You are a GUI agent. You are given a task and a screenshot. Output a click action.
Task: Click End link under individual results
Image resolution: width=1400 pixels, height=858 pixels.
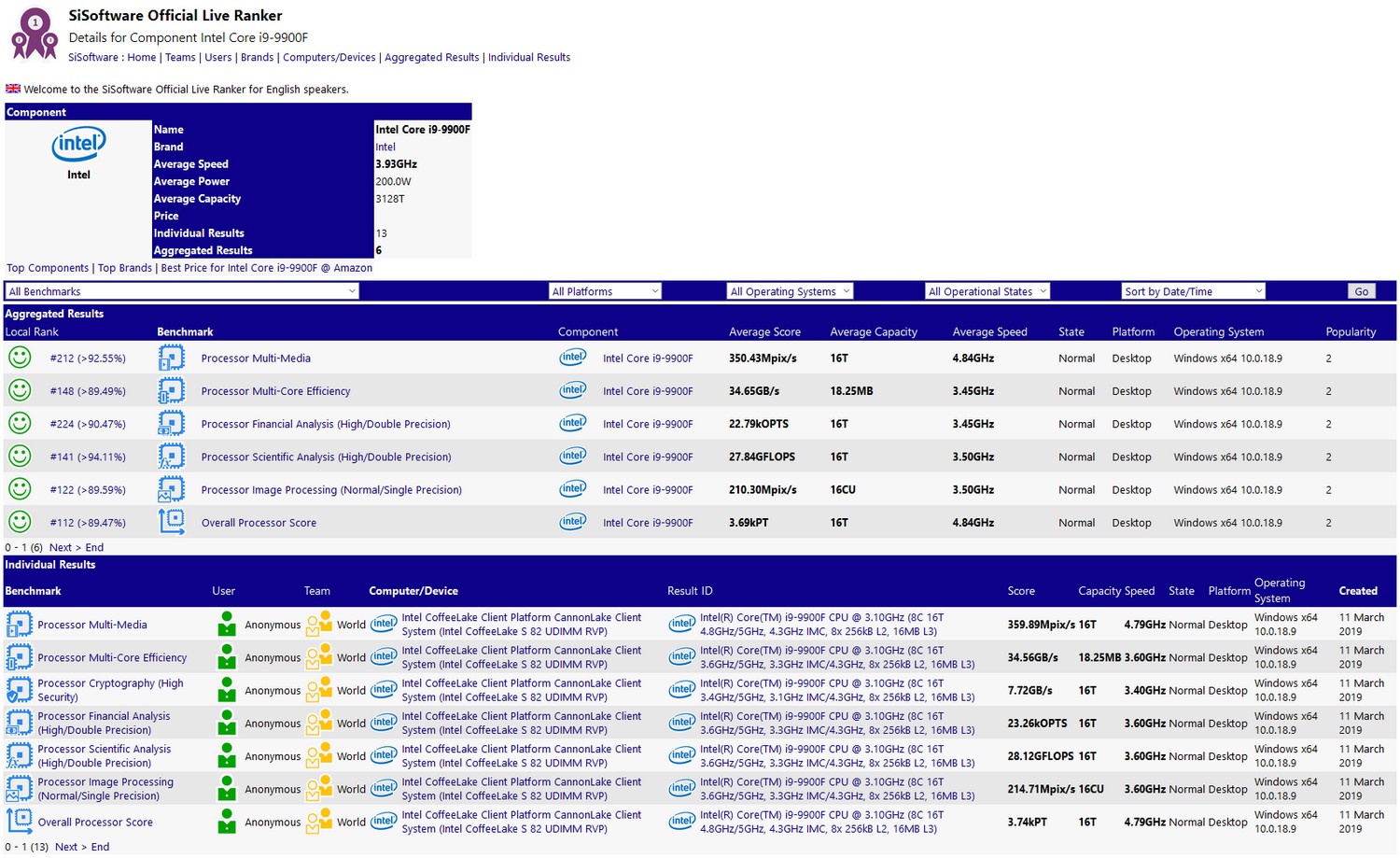coord(100,847)
